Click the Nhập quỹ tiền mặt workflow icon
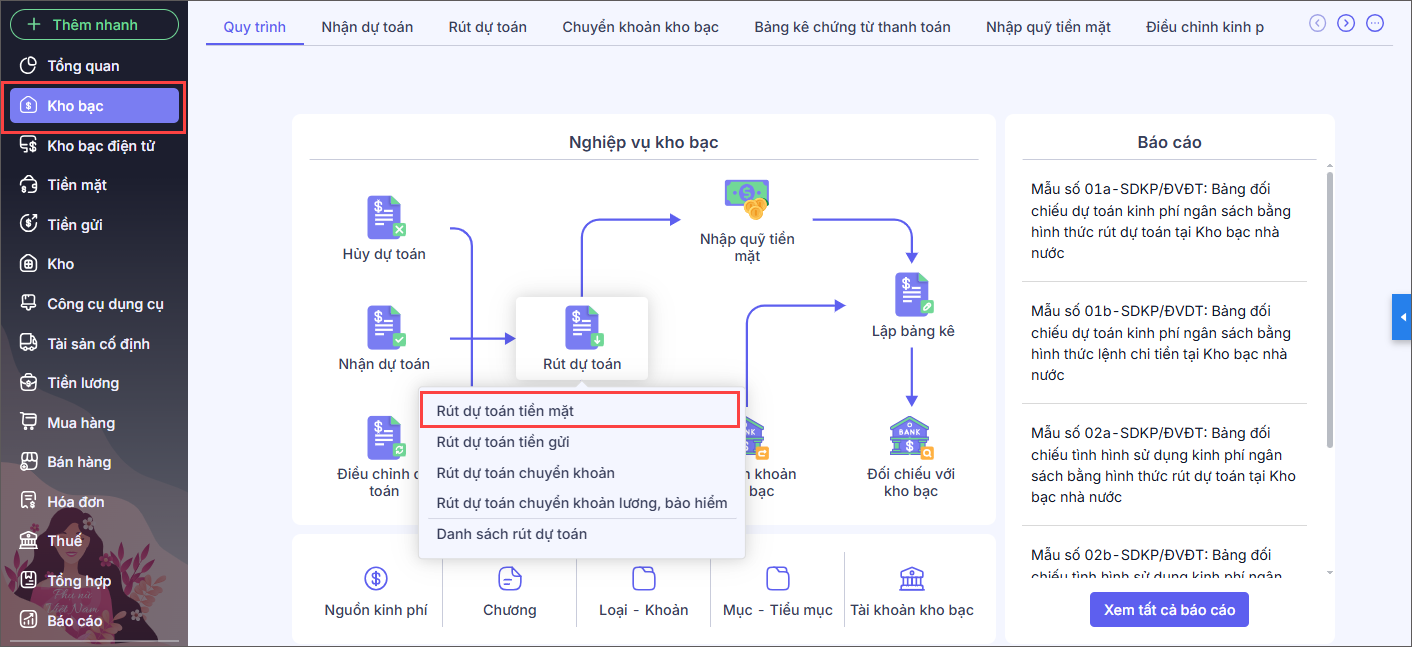This screenshot has height=647, width=1412. tap(747, 199)
